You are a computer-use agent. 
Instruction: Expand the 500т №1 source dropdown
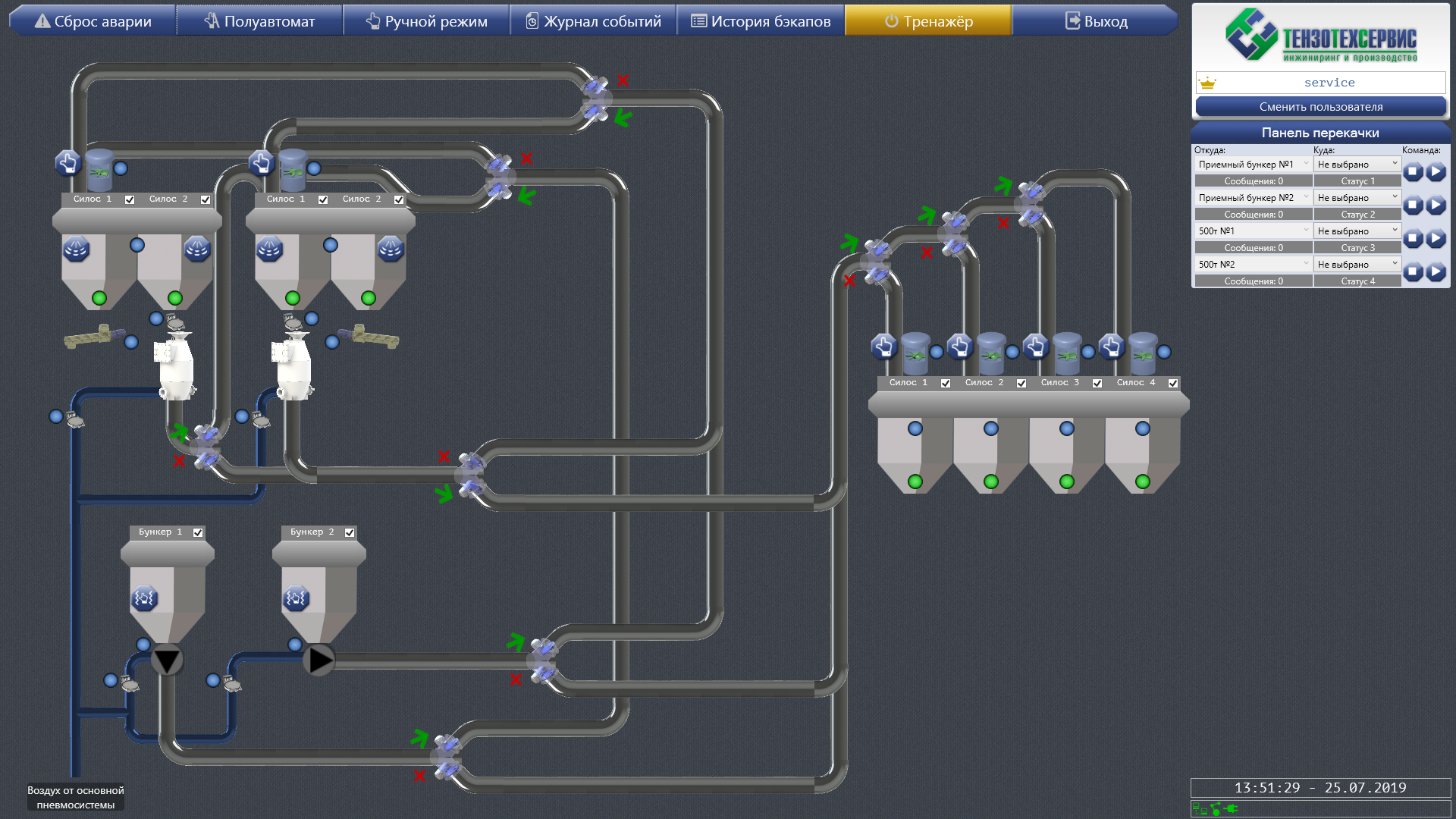pos(1253,231)
